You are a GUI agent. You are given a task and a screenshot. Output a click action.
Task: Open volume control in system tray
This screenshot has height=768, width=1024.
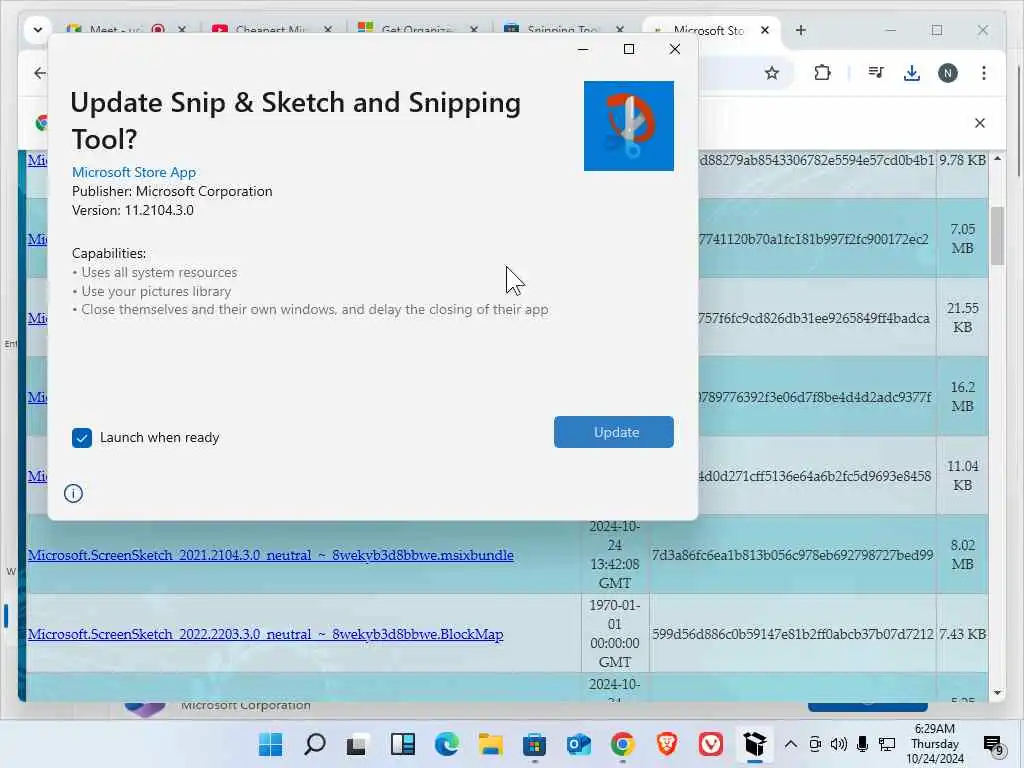(839, 744)
